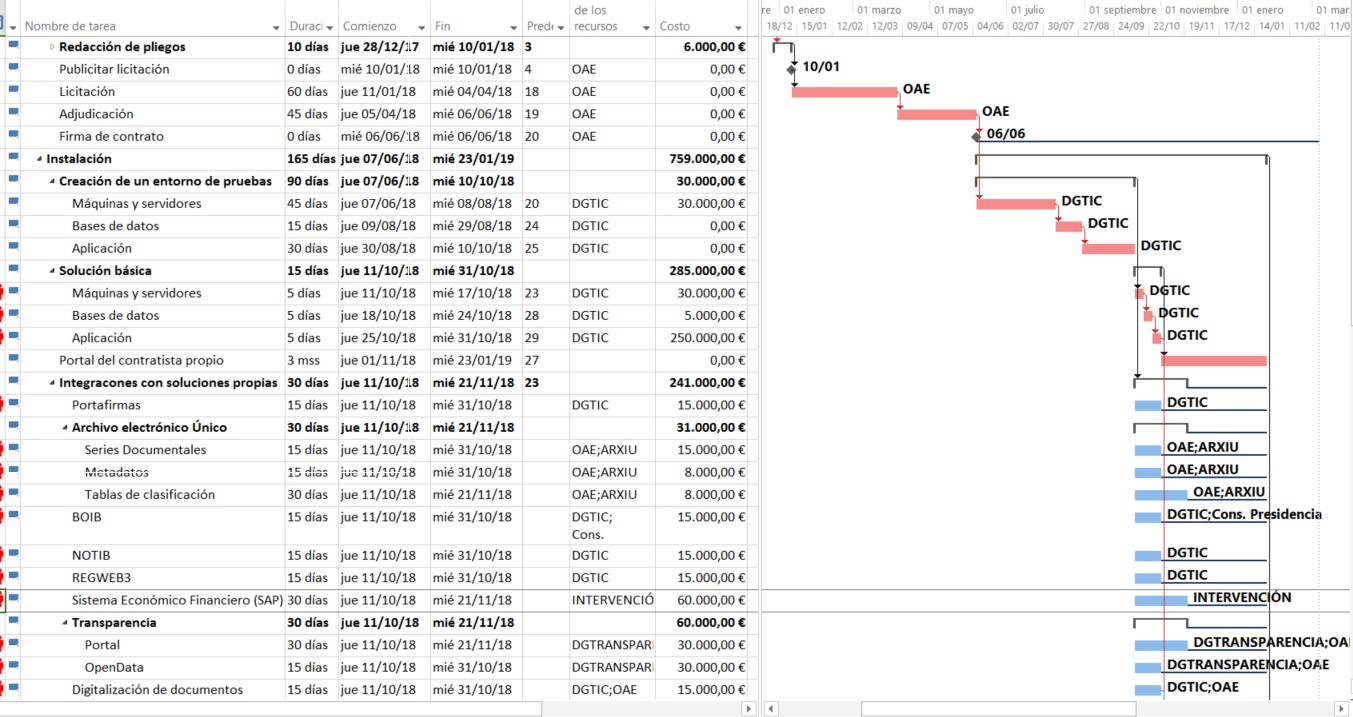This screenshot has width=1353, height=717.
Task: Collapse the Solución básica group
Action: (52, 271)
